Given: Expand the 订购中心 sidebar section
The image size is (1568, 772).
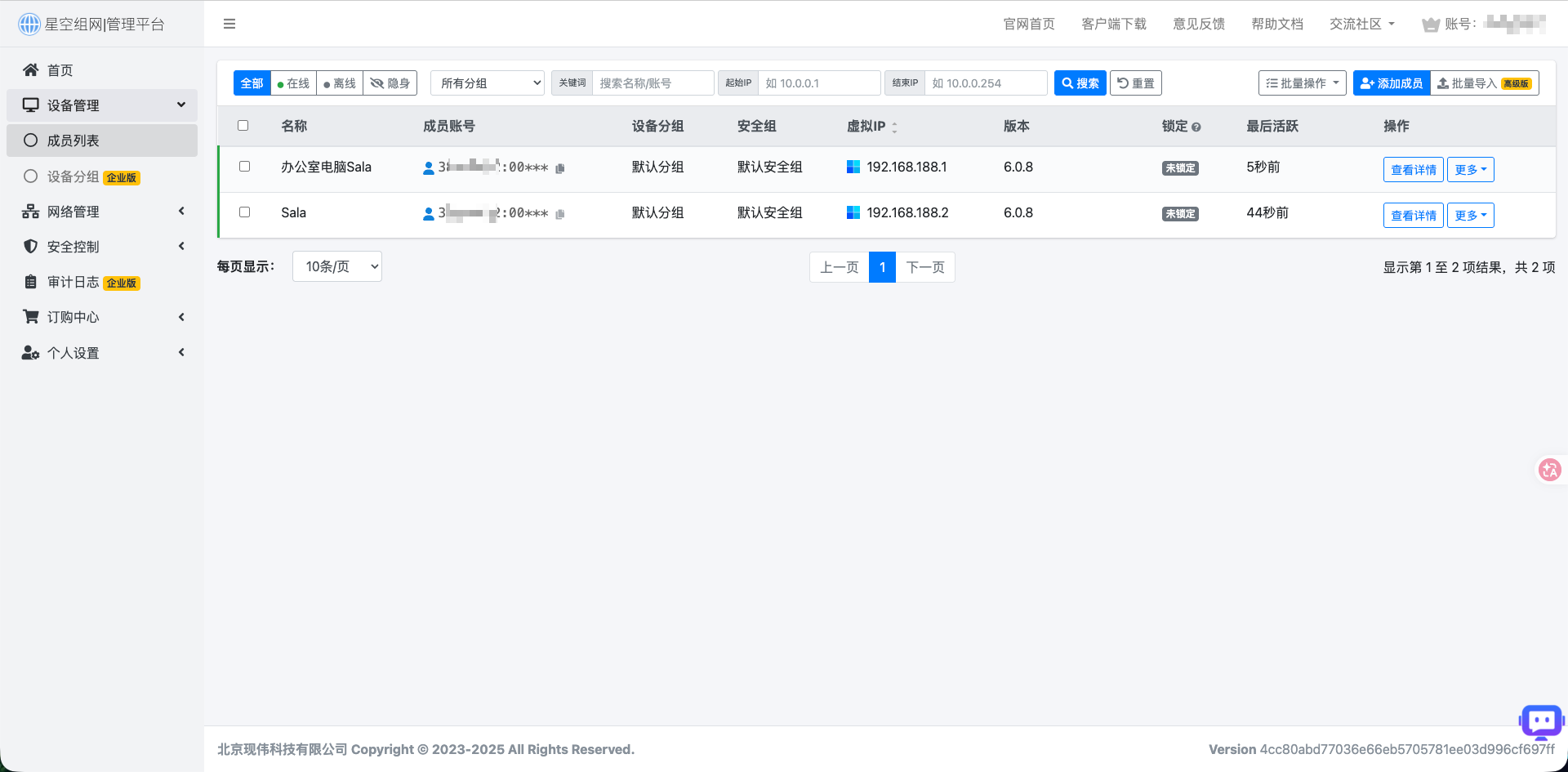Looking at the screenshot, I should 102,317.
